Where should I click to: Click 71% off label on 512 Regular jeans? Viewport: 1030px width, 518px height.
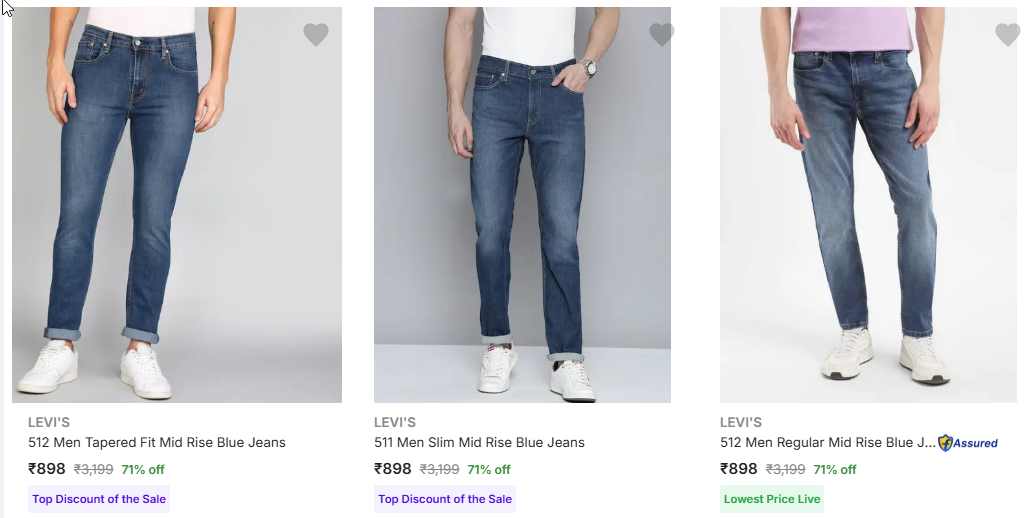(835, 470)
